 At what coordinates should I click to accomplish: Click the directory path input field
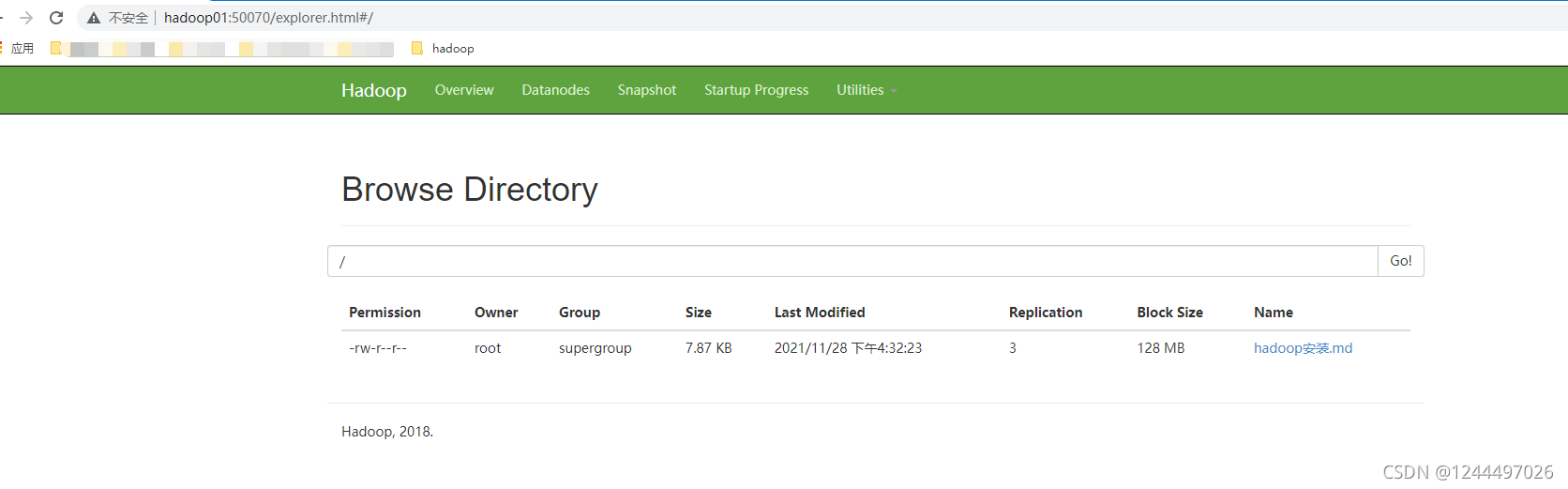point(852,261)
